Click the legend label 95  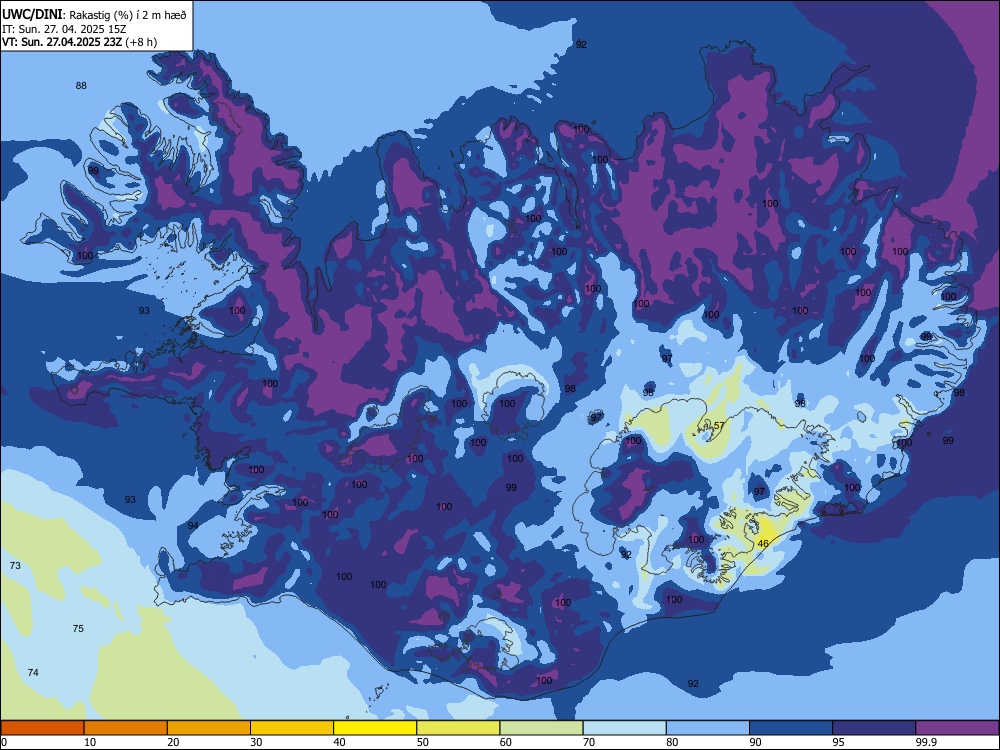click(839, 742)
